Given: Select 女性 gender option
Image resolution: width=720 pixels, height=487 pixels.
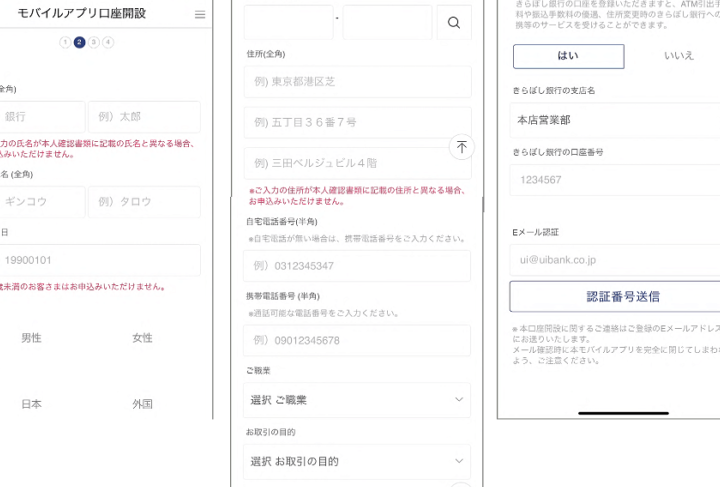Looking at the screenshot, I should click(x=142, y=338).
